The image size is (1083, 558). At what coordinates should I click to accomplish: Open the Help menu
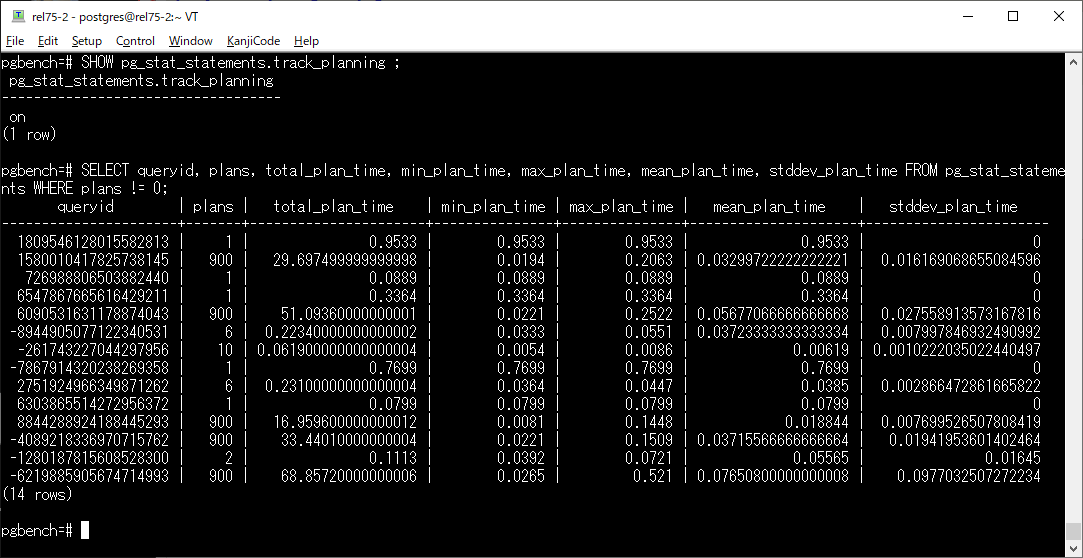point(307,41)
